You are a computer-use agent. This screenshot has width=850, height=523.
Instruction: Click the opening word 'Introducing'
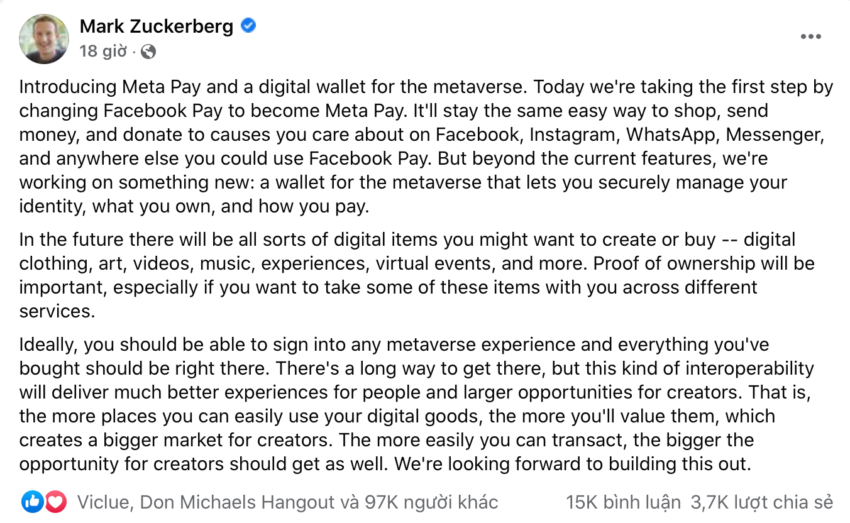pos(68,87)
